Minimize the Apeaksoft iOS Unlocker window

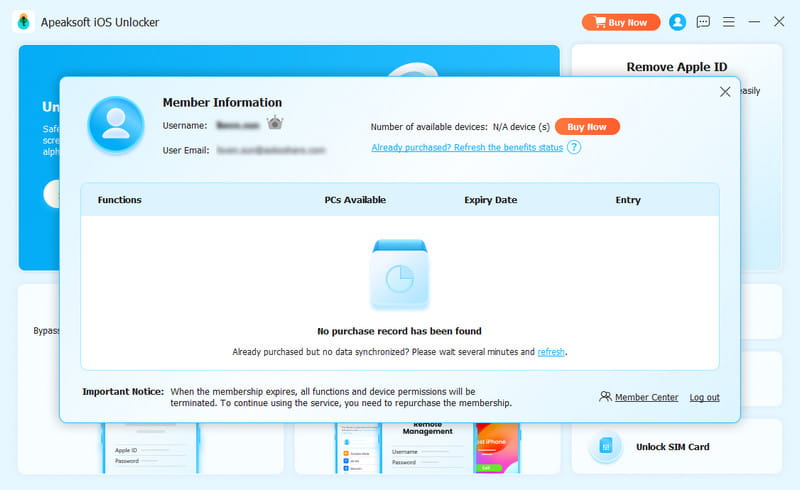754,22
